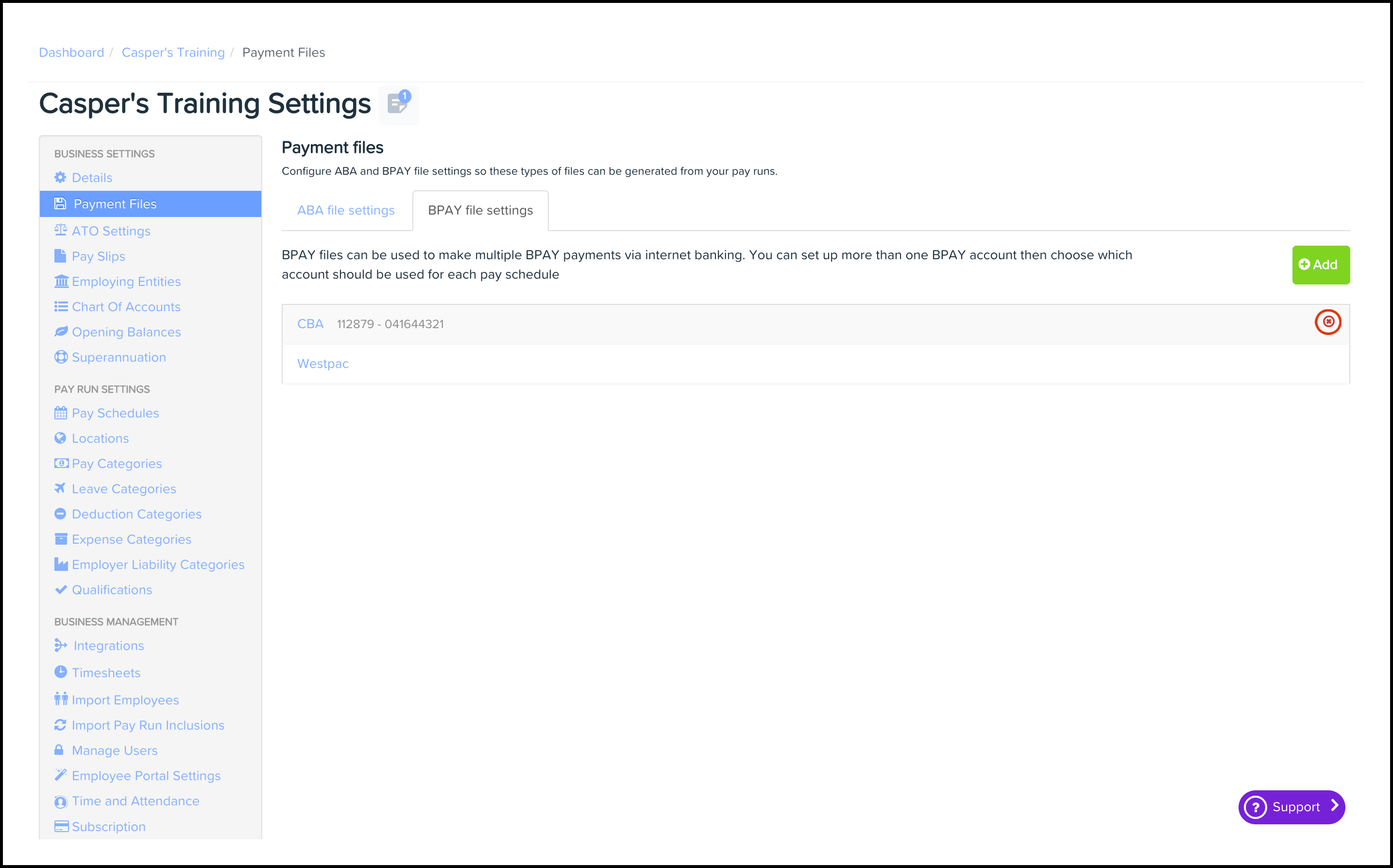Screen dimensions: 1393x868
Task: Navigate to Casper's Training breadcrumb
Action: tap(173, 52)
